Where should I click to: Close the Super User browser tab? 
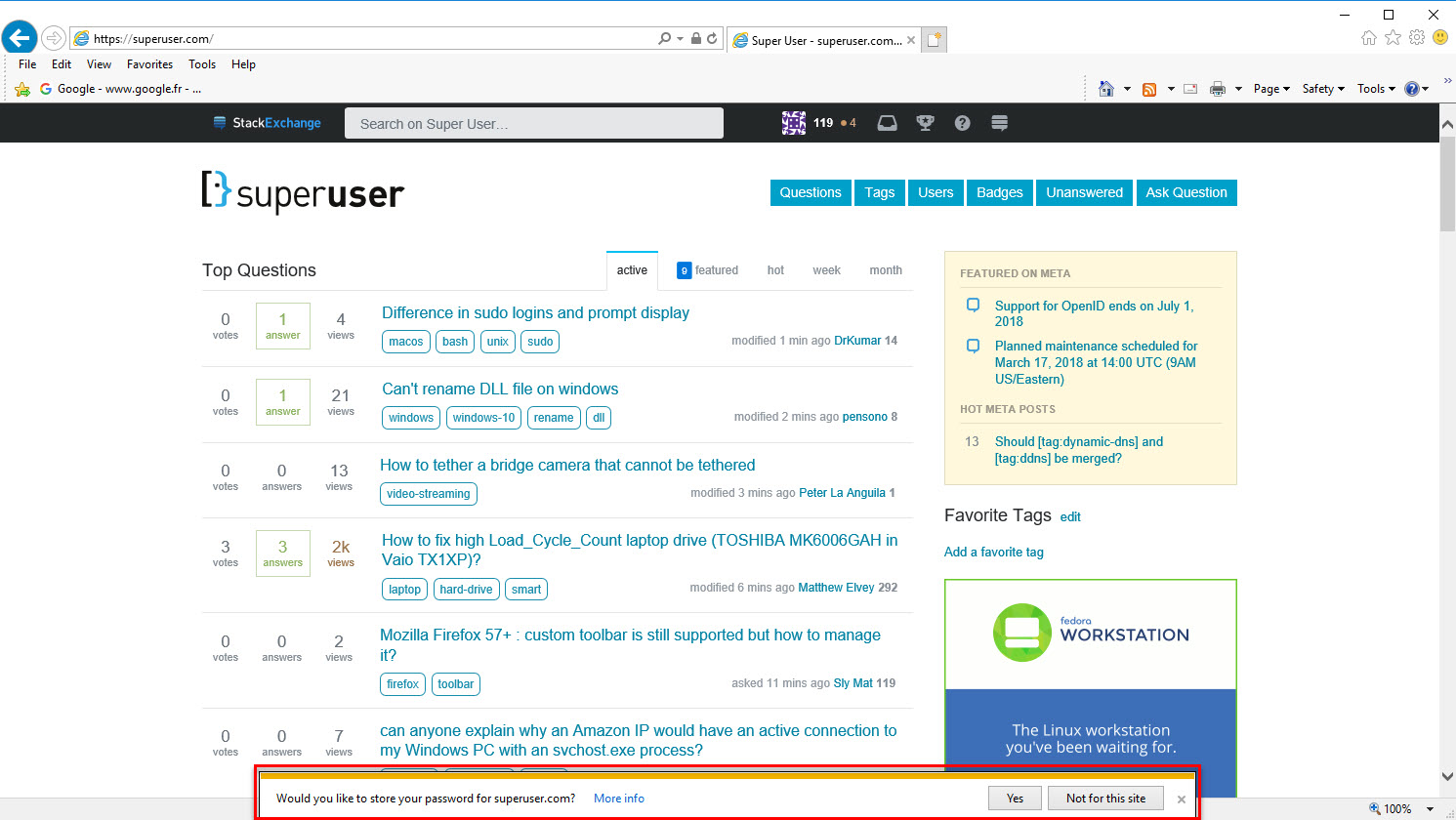click(911, 40)
